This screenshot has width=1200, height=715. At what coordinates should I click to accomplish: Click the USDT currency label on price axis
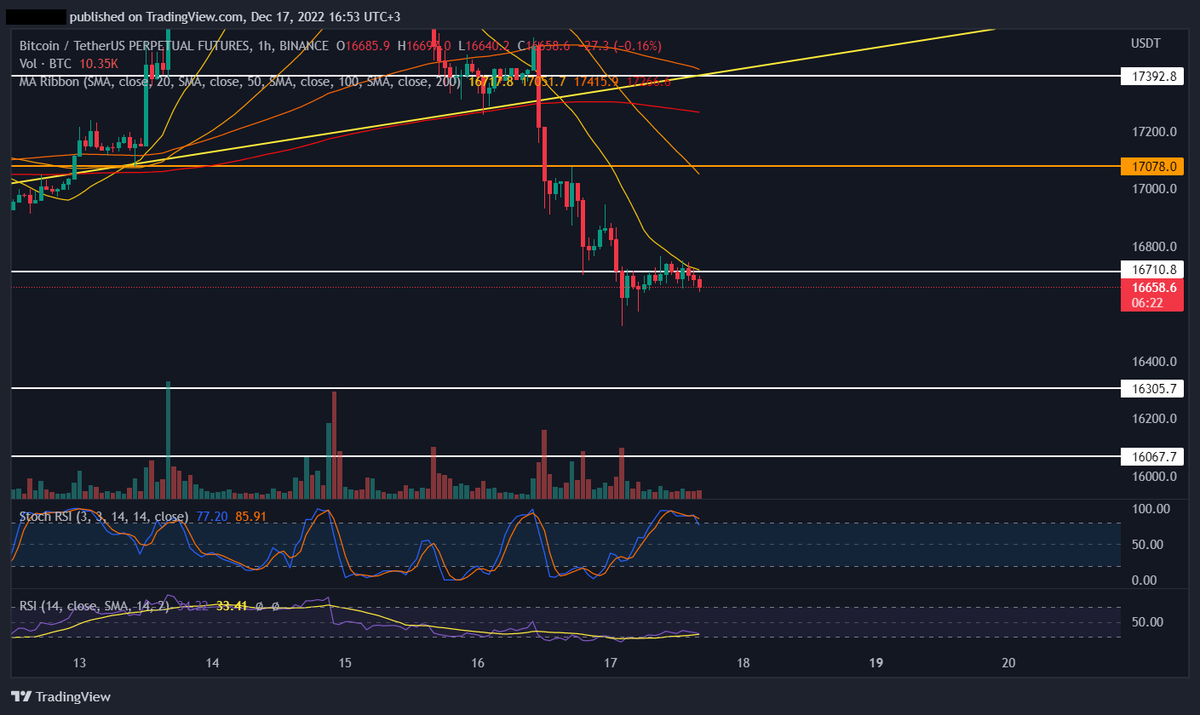1144,45
